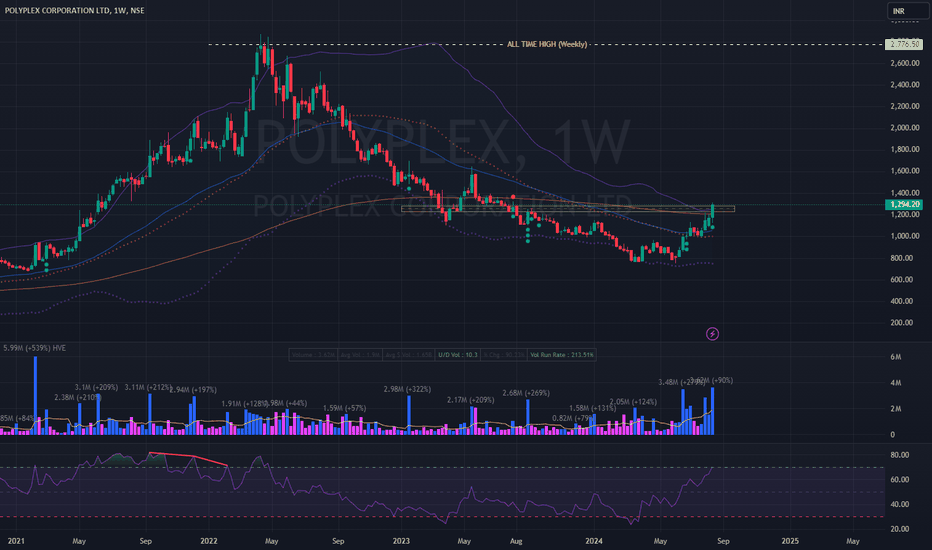The image size is (932, 550).
Task: Select the 1.91M (+128%) volume label
Action: tap(245, 404)
